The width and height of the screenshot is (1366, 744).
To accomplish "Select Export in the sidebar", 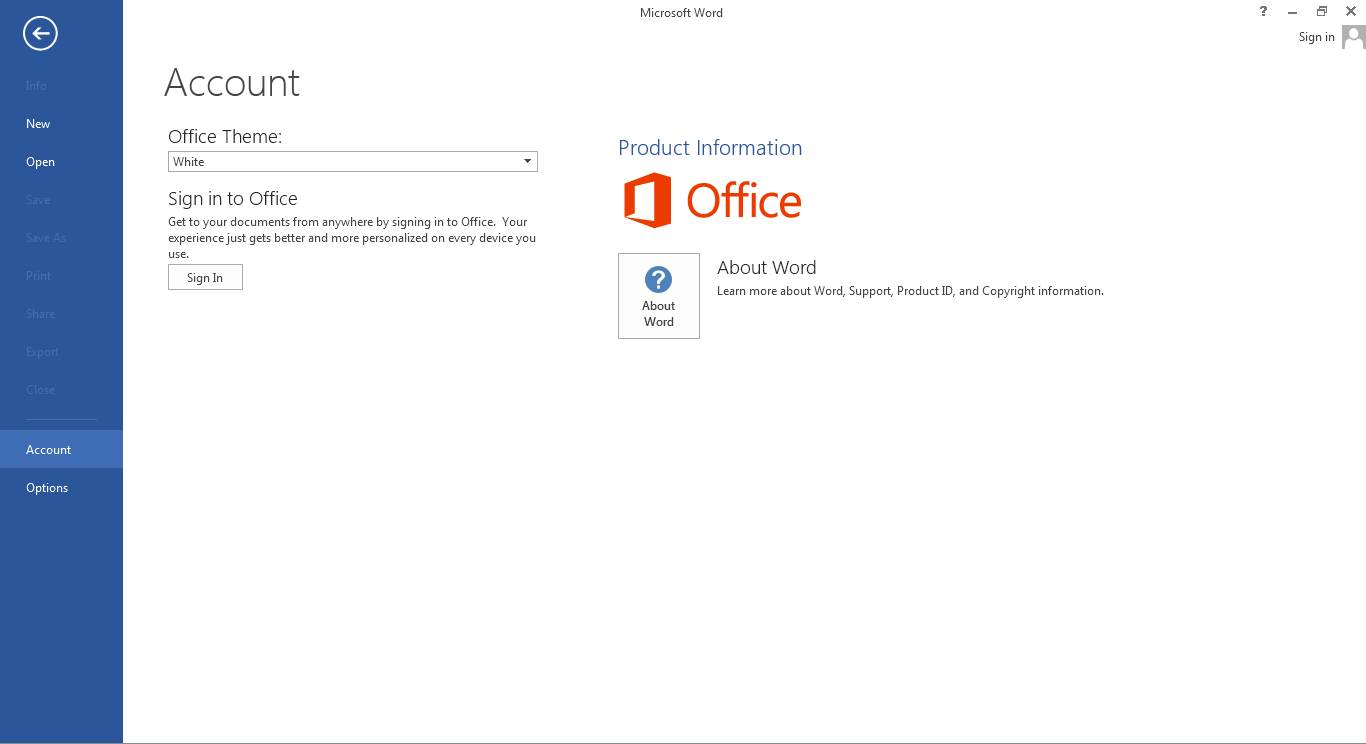I will click(x=61, y=352).
